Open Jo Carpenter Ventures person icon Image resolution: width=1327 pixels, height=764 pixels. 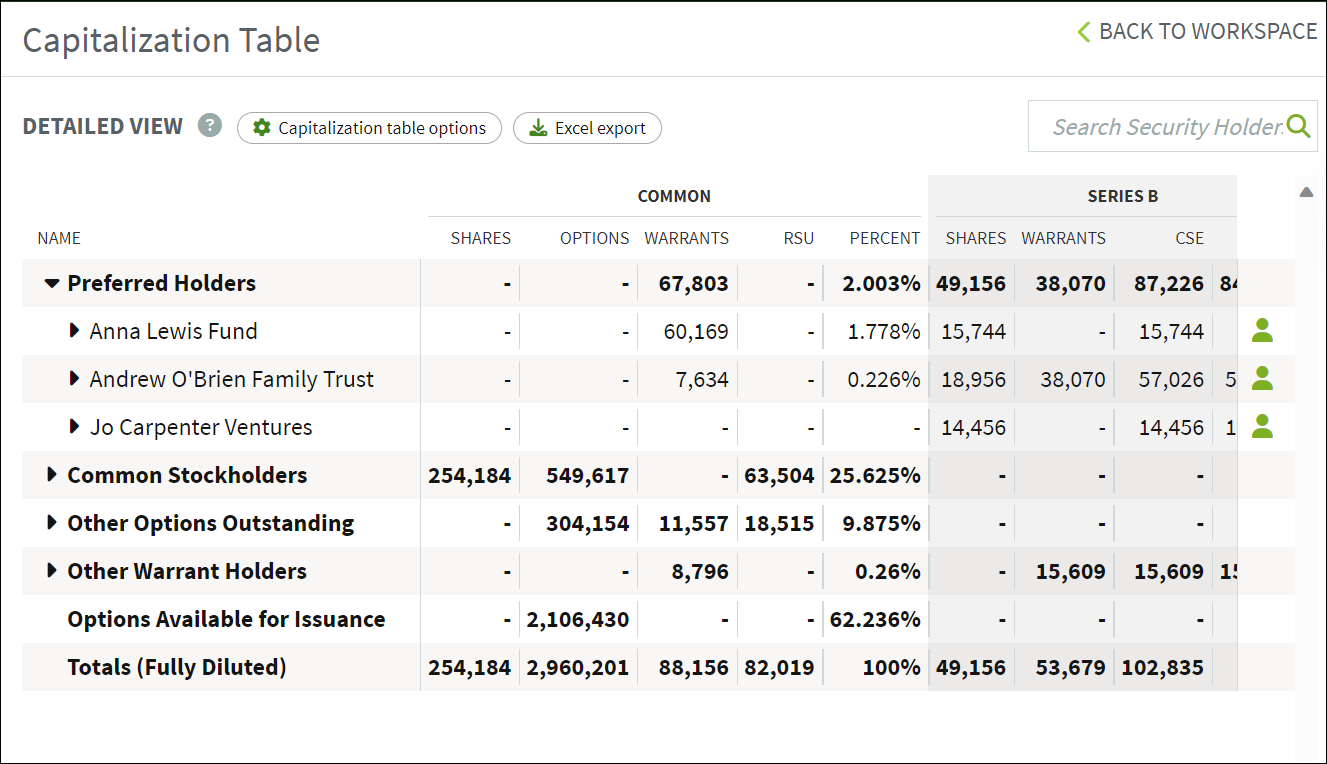coord(1262,426)
